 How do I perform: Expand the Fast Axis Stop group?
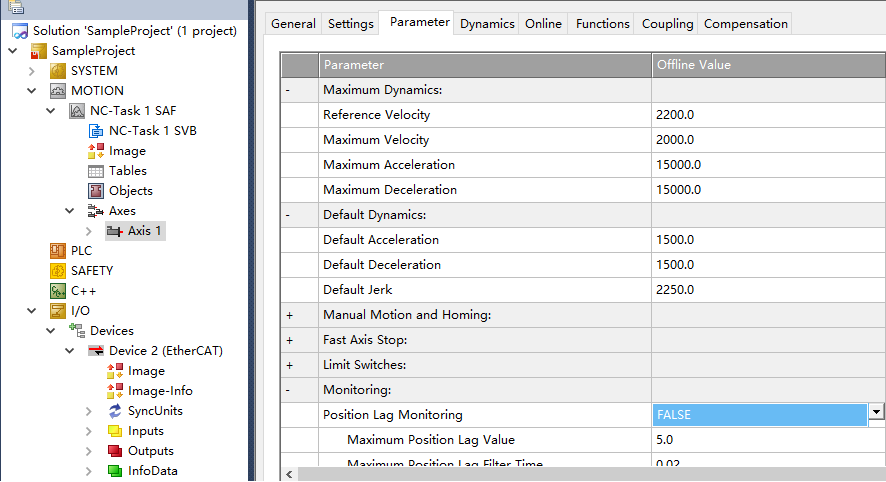(x=289, y=340)
